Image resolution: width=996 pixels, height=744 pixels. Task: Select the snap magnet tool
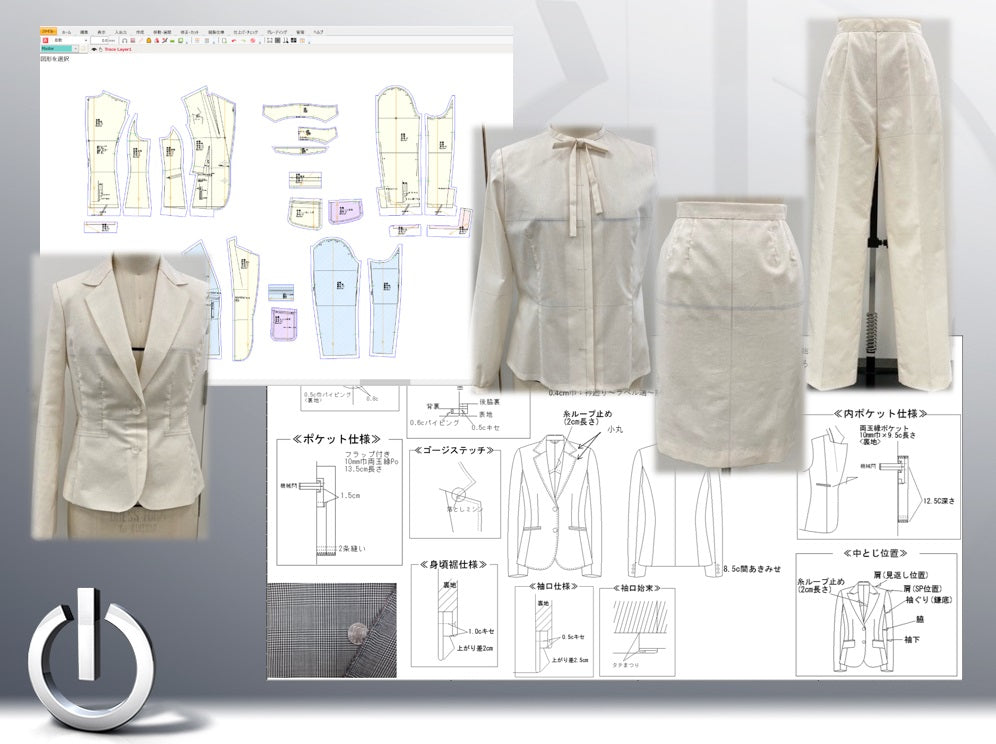coord(126,41)
